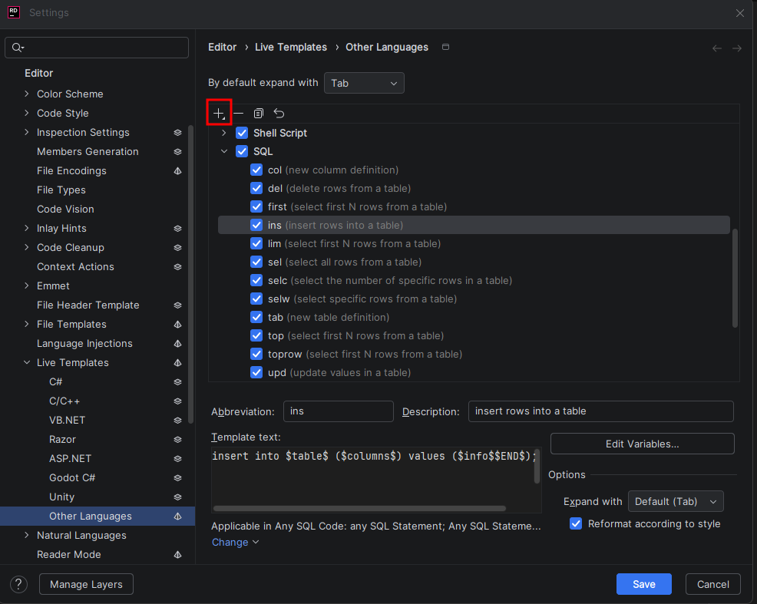Collapse the SQL group
757x604 pixels.
224,151
